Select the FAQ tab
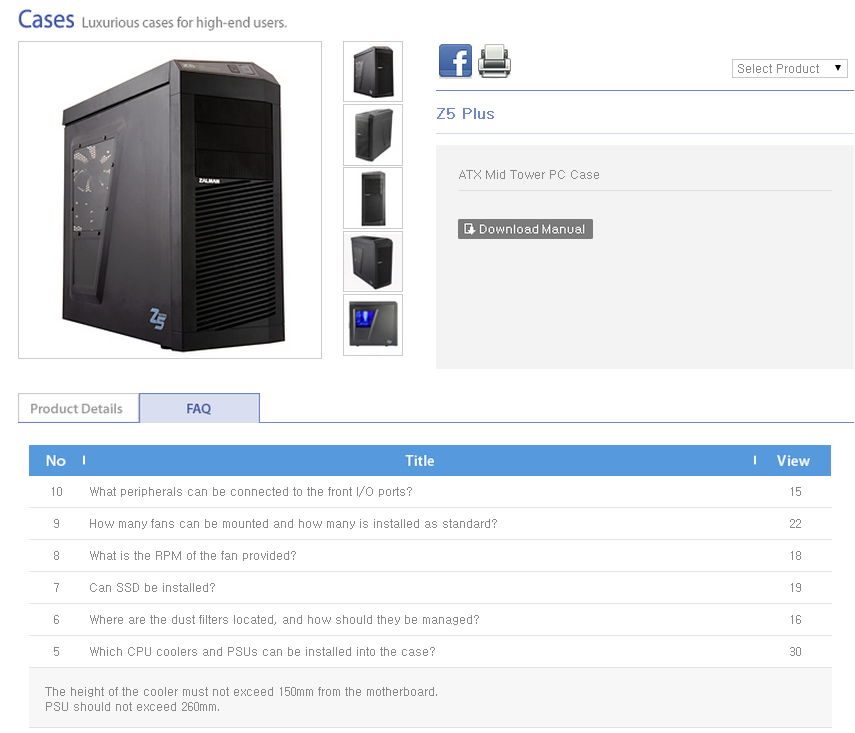This screenshot has width=855, height=733. [x=199, y=408]
